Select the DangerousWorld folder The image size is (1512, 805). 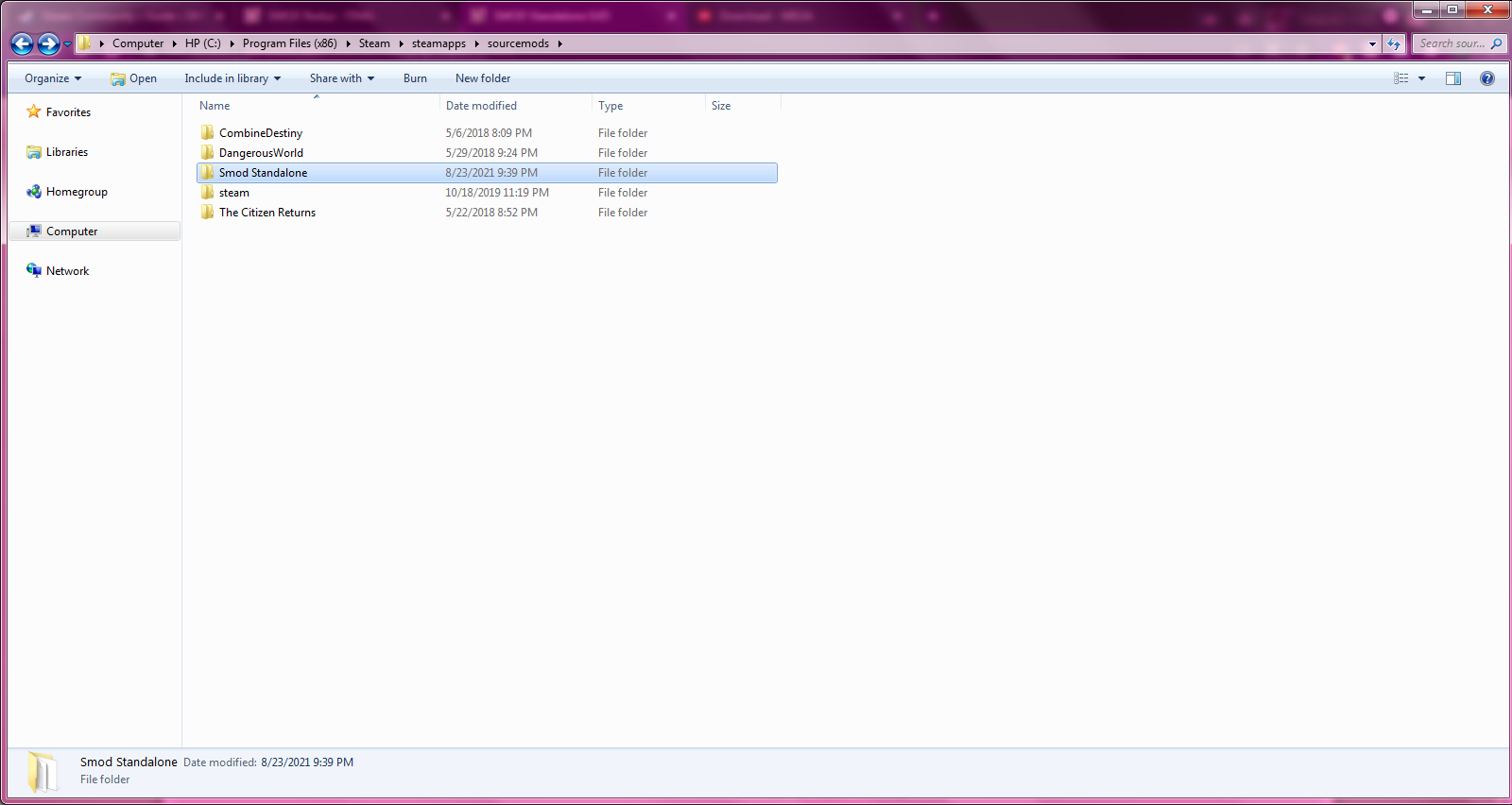(487, 153)
